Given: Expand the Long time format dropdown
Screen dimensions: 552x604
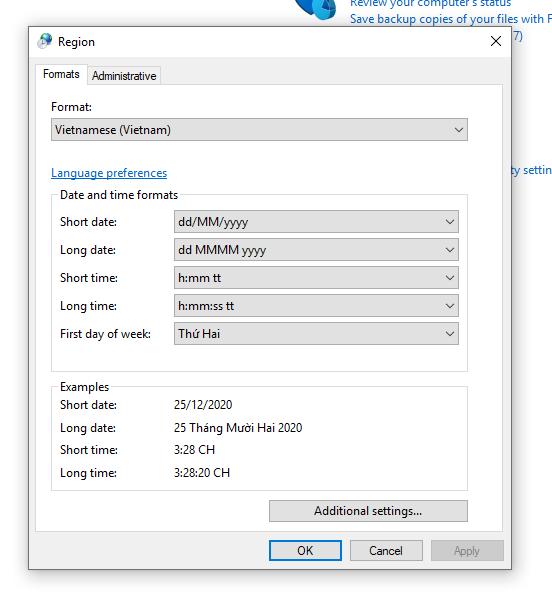Looking at the screenshot, I should coord(316,306).
